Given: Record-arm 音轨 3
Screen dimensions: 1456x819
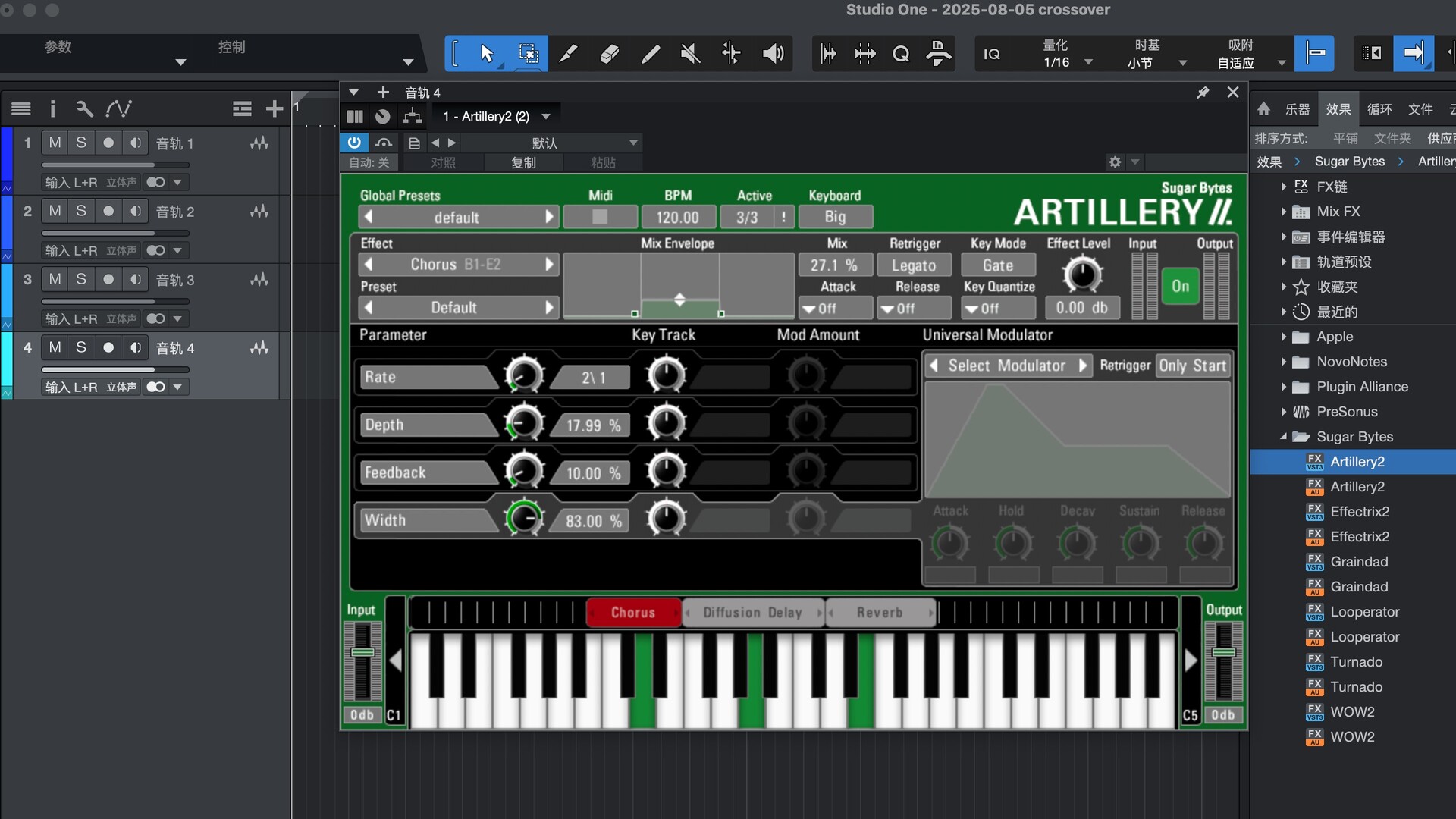Looking at the screenshot, I should tap(108, 279).
